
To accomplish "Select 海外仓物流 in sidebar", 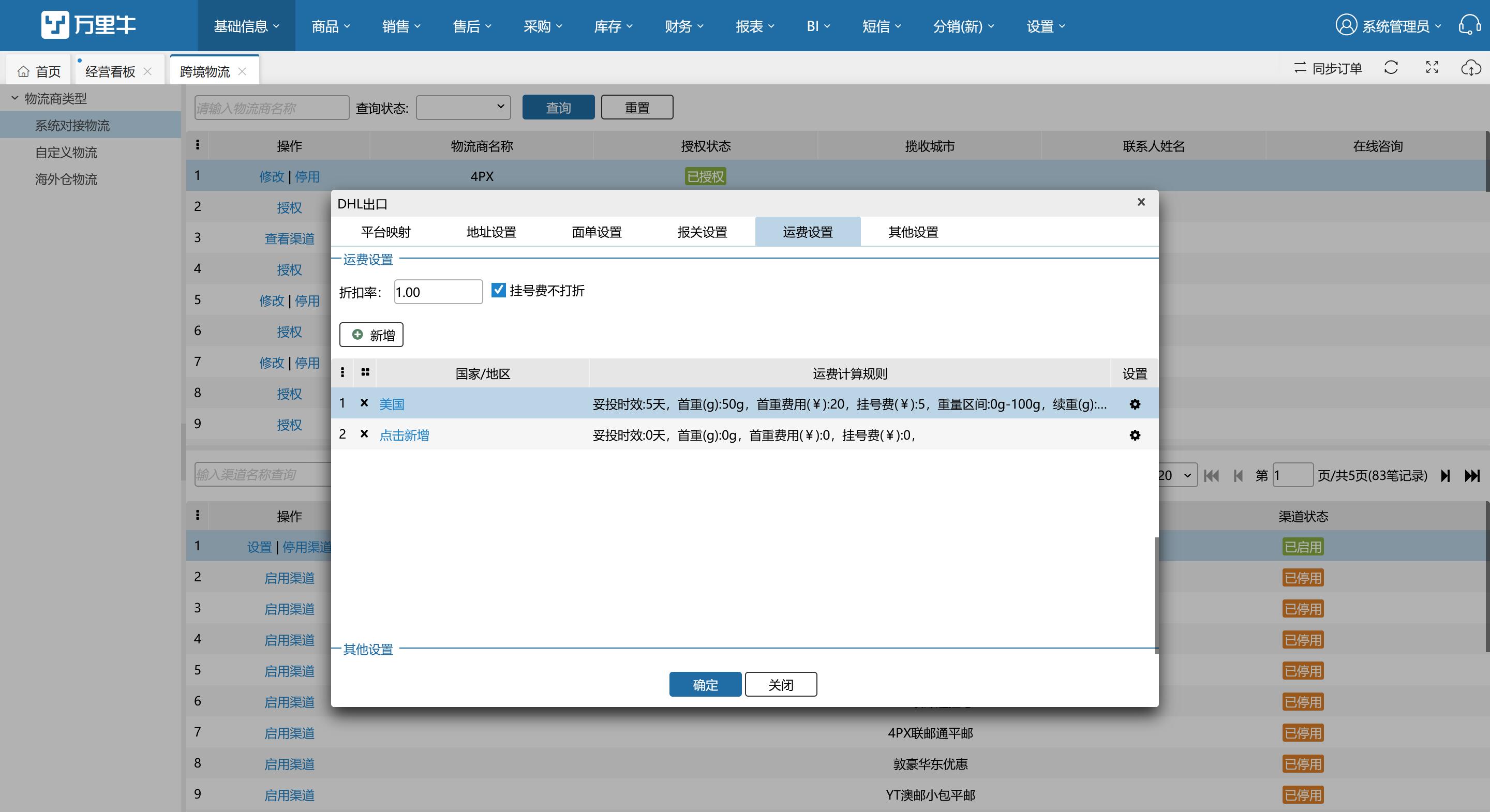I will [x=66, y=179].
